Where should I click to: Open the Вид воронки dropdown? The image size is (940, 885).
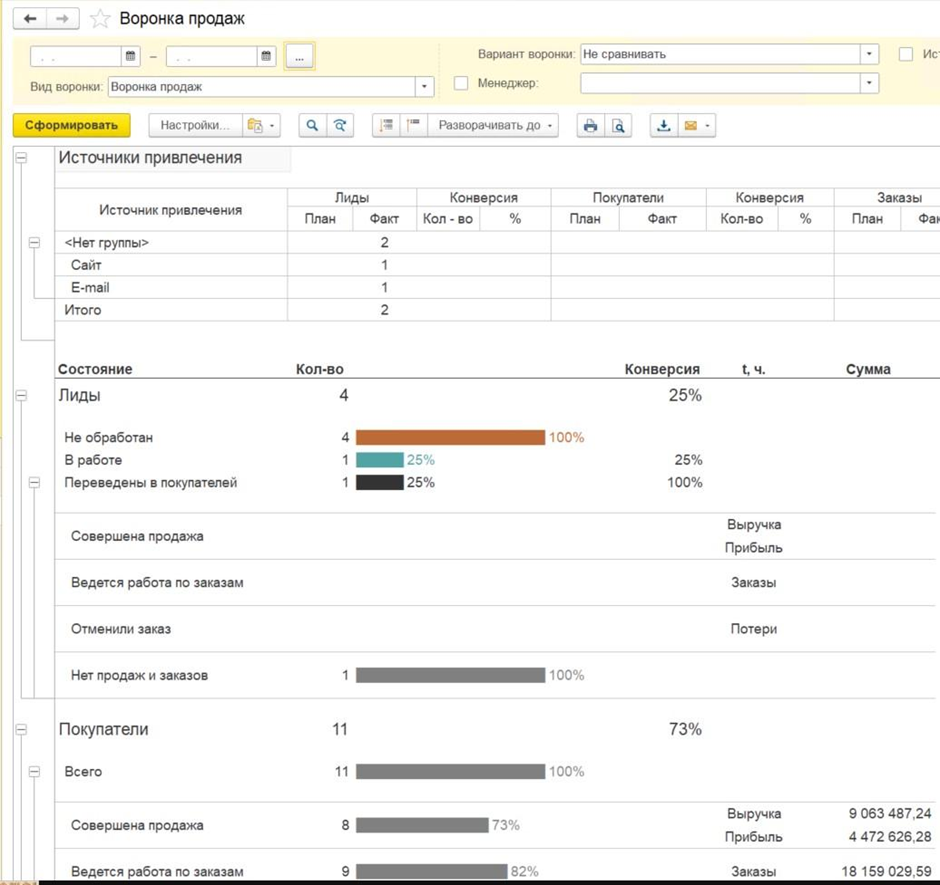click(x=424, y=87)
